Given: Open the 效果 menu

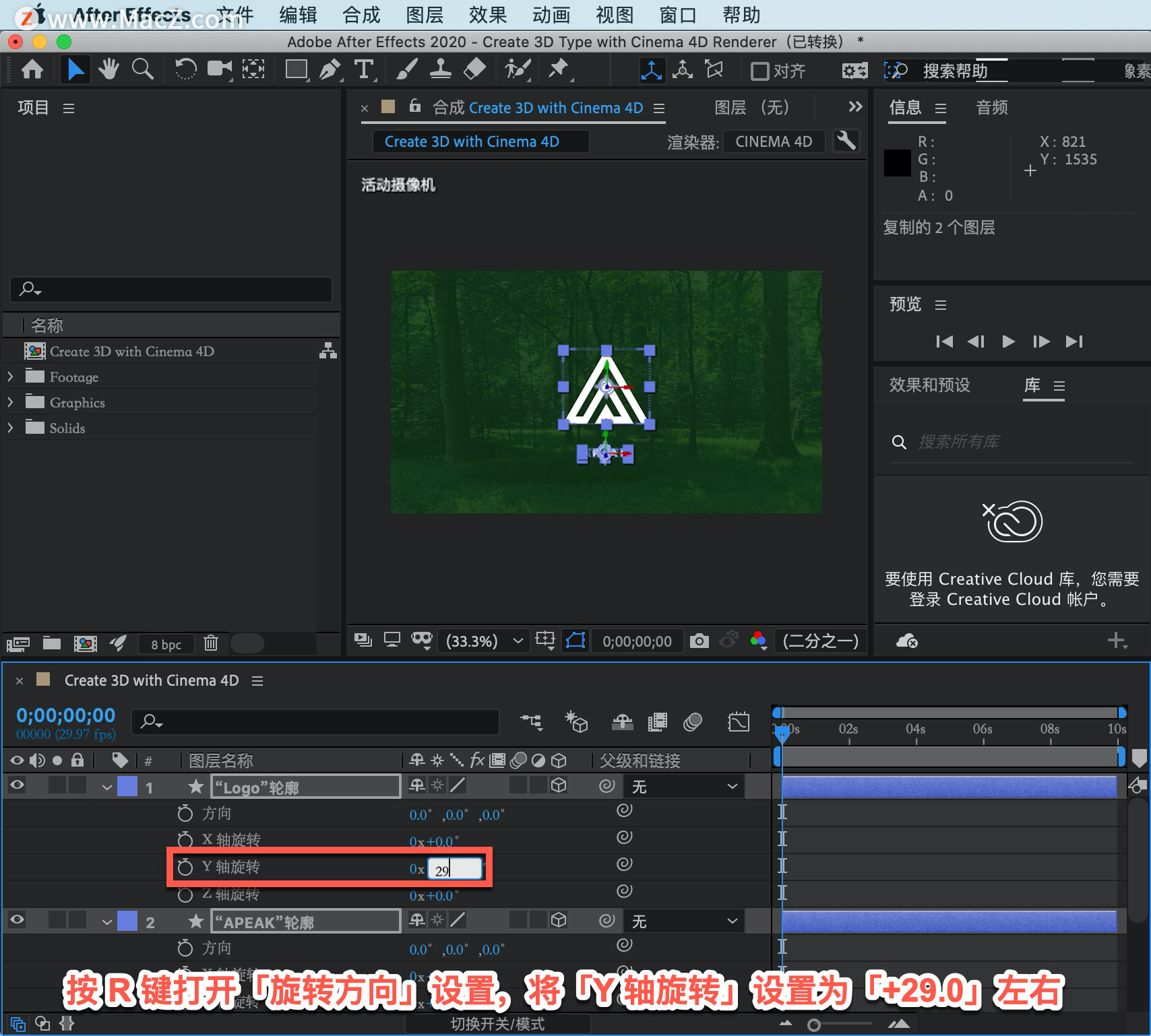Looking at the screenshot, I should [x=489, y=15].
